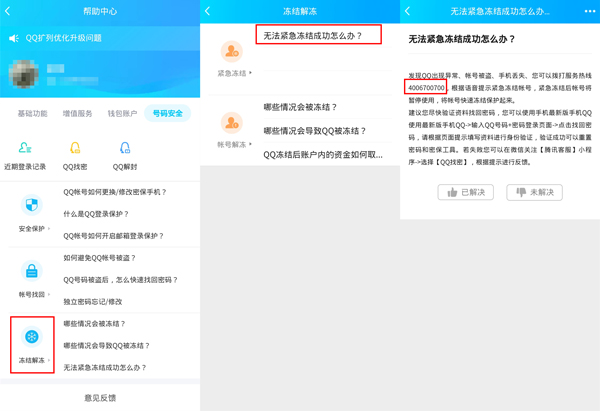Go back from the 帮助中心 screen
Image resolution: width=600 pixels, height=411 pixels.
click(7, 11)
